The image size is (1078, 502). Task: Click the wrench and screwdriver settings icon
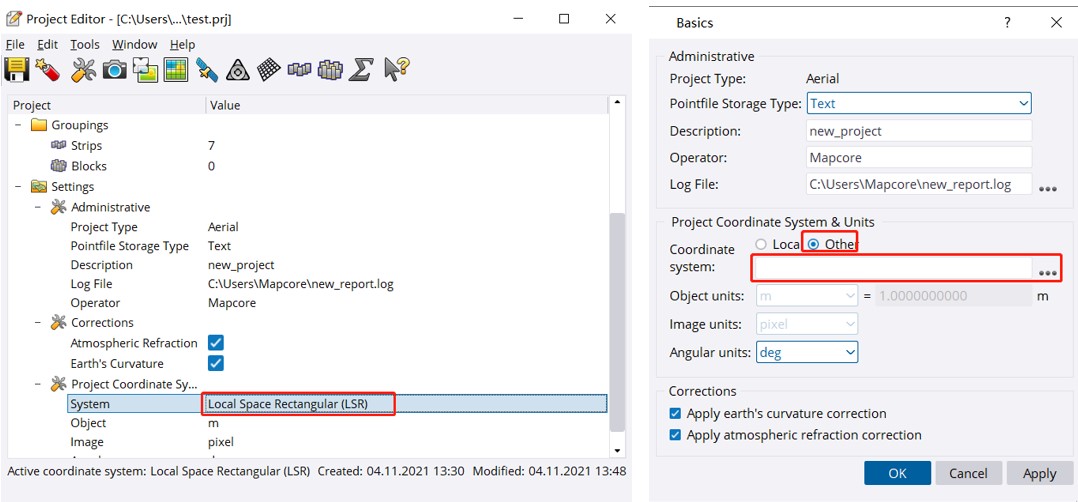coord(84,69)
